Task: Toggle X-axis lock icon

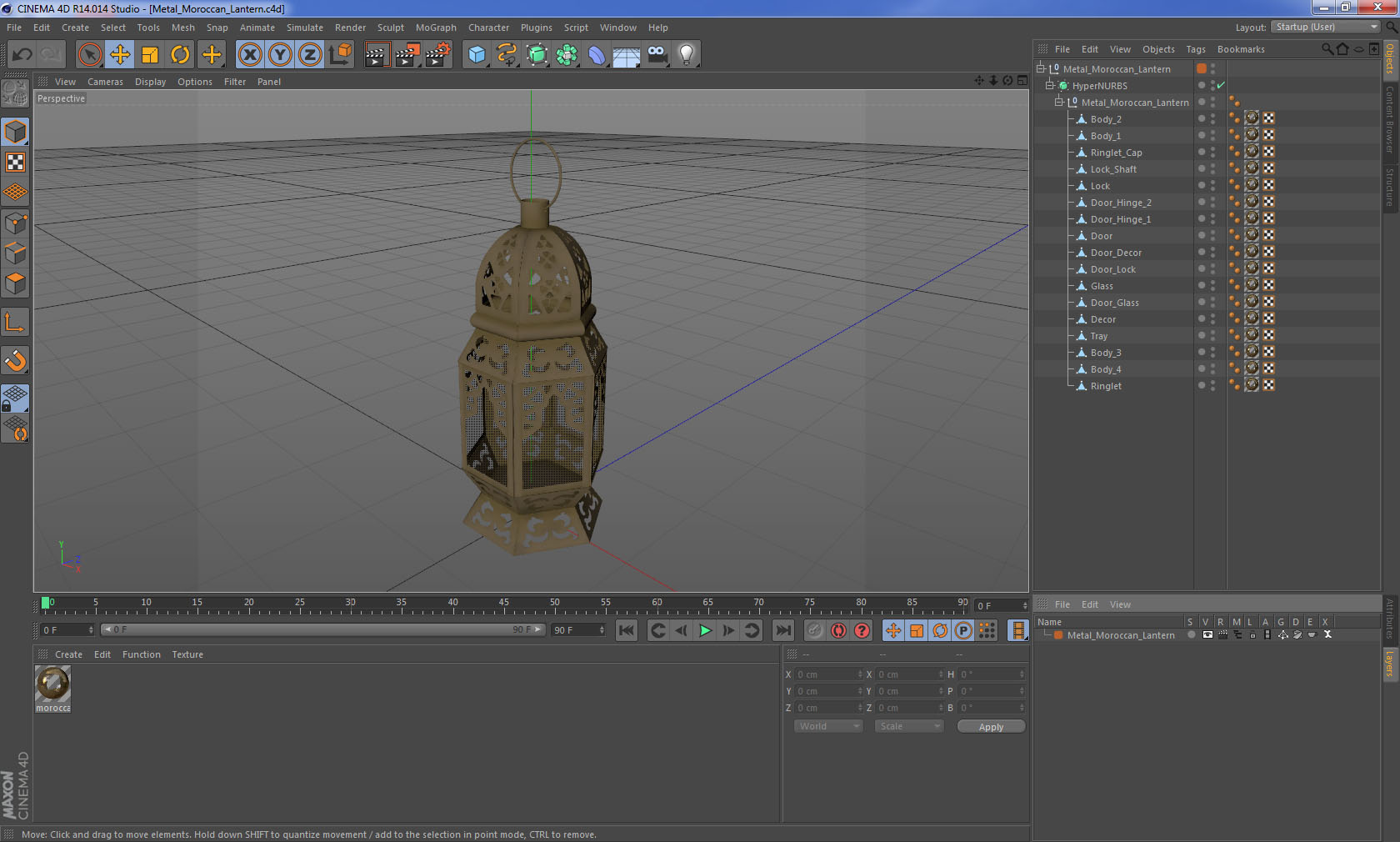Action: coord(249,55)
